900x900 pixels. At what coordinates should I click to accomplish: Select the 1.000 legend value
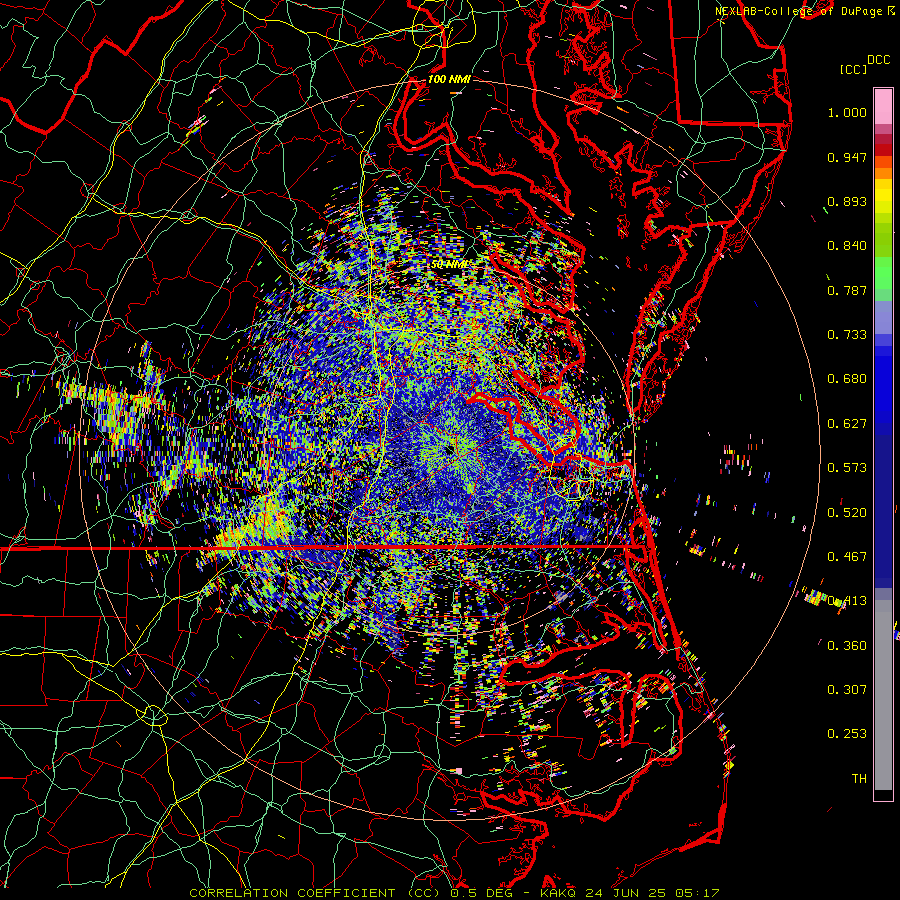847,112
